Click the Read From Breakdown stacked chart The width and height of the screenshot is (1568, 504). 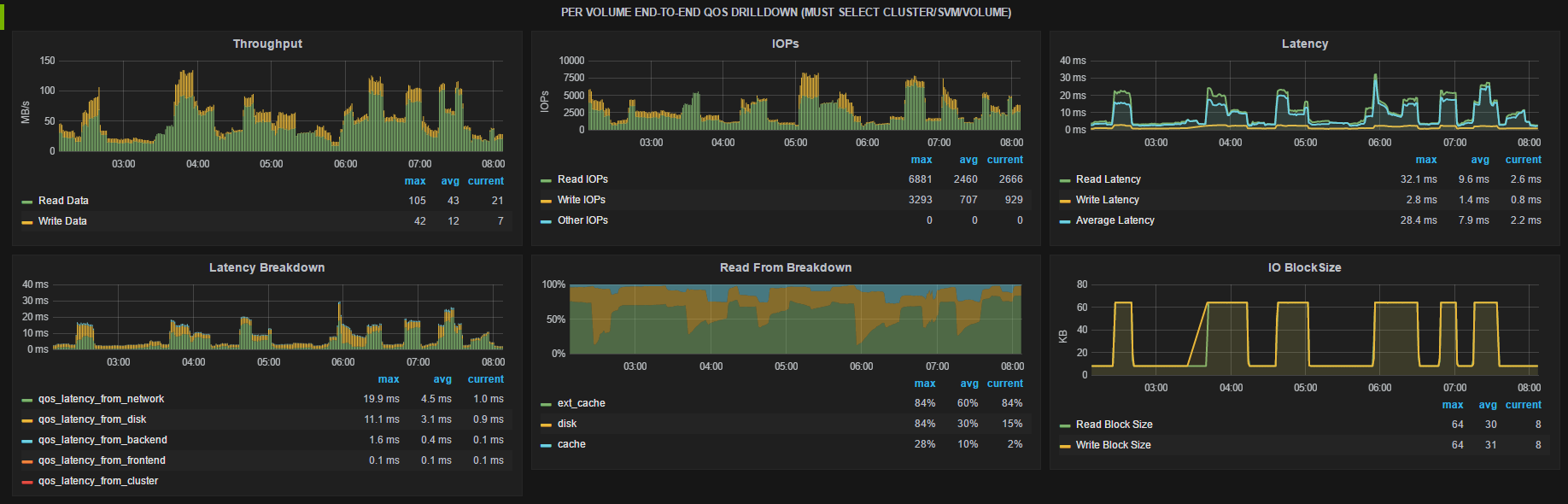[795, 319]
